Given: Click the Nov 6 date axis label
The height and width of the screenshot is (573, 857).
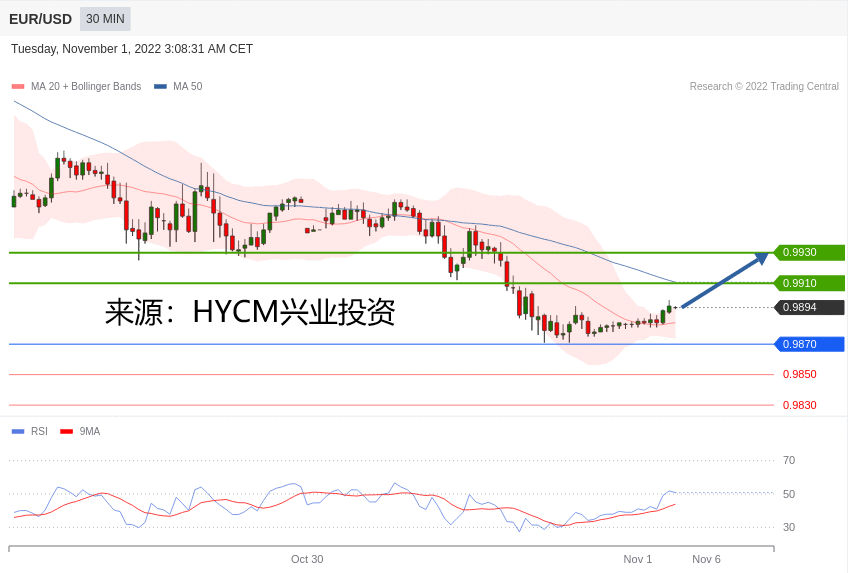Looking at the screenshot, I should [x=706, y=559].
